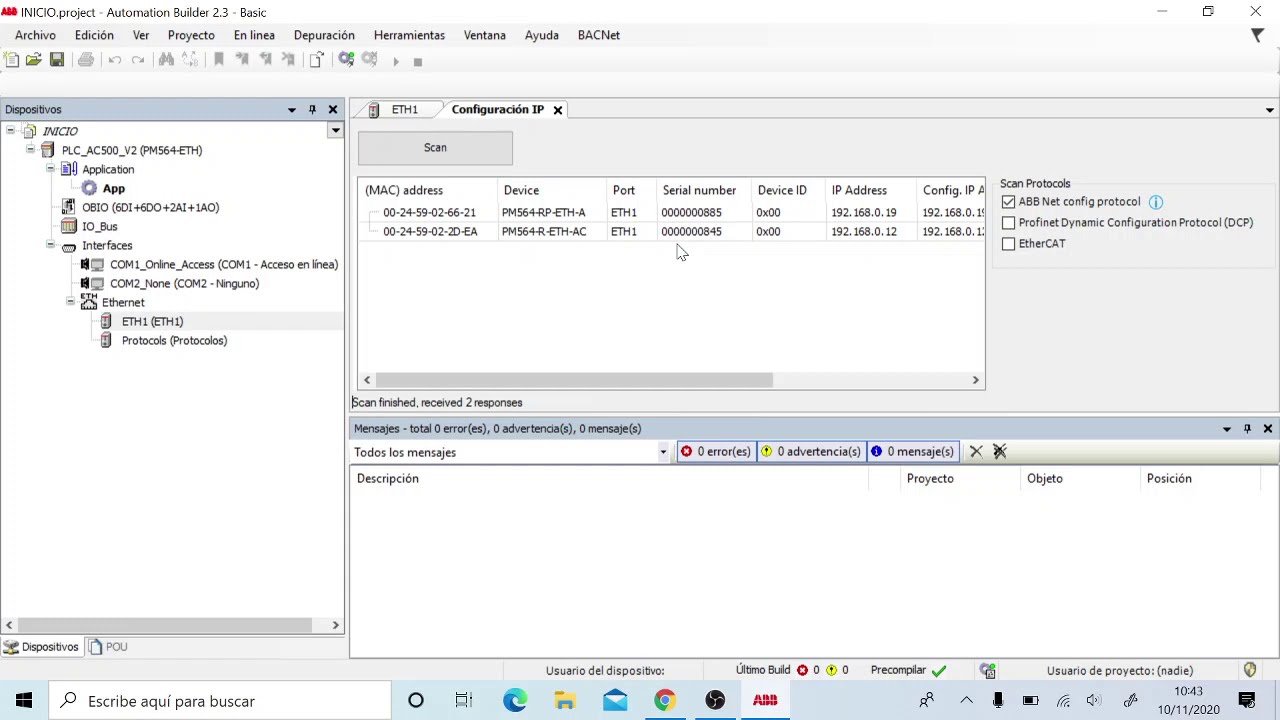Click the Login gear icon in toolbar
1280x720 pixels.
click(346, 60)
